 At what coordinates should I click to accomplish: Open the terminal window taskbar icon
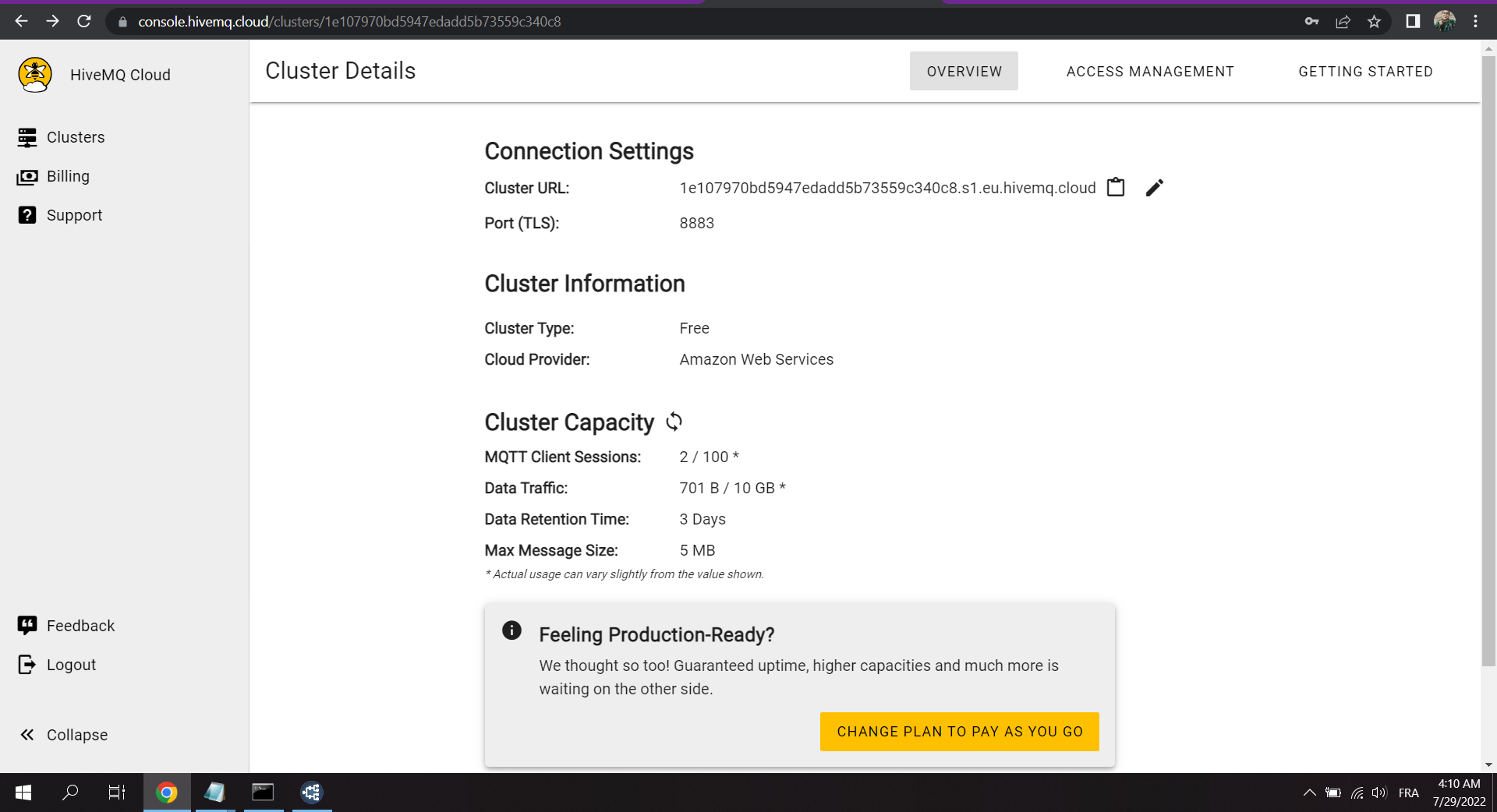(x=263, y=793)
